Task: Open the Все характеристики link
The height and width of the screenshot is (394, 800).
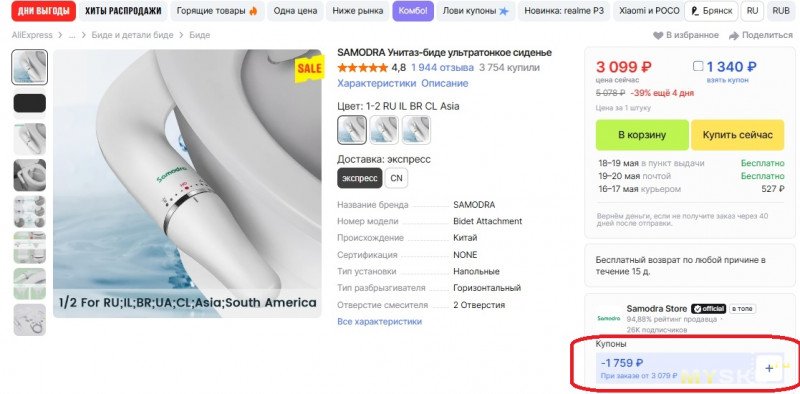Action: pyautogui.click(x=380, y=322)
